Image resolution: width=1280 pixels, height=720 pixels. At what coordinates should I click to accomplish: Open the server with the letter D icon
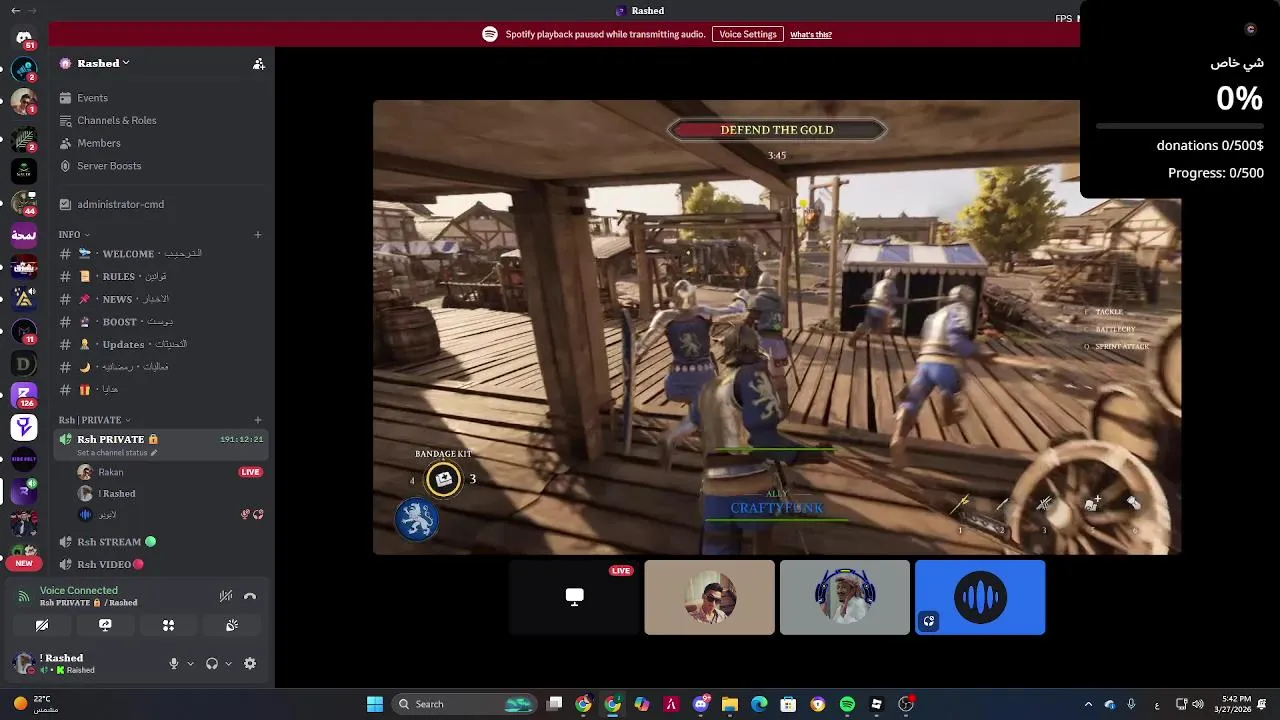tap(24, 364)
